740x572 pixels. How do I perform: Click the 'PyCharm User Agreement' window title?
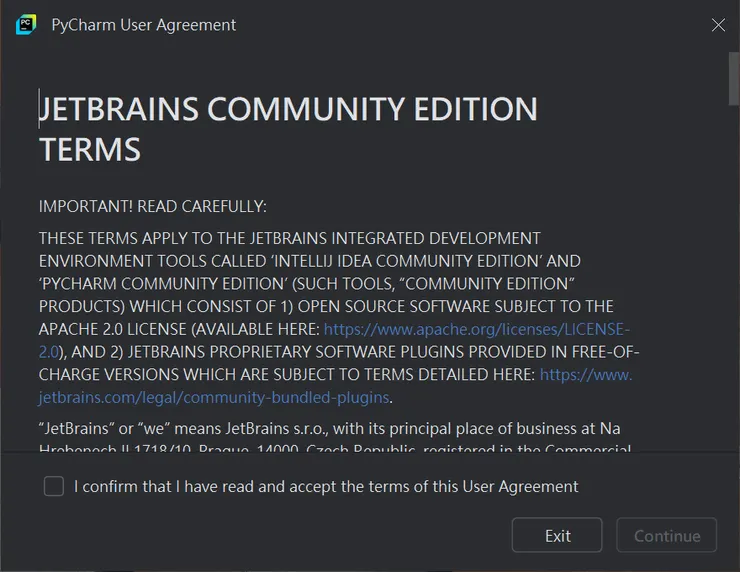pyautogui.click(x=144, y=25)
